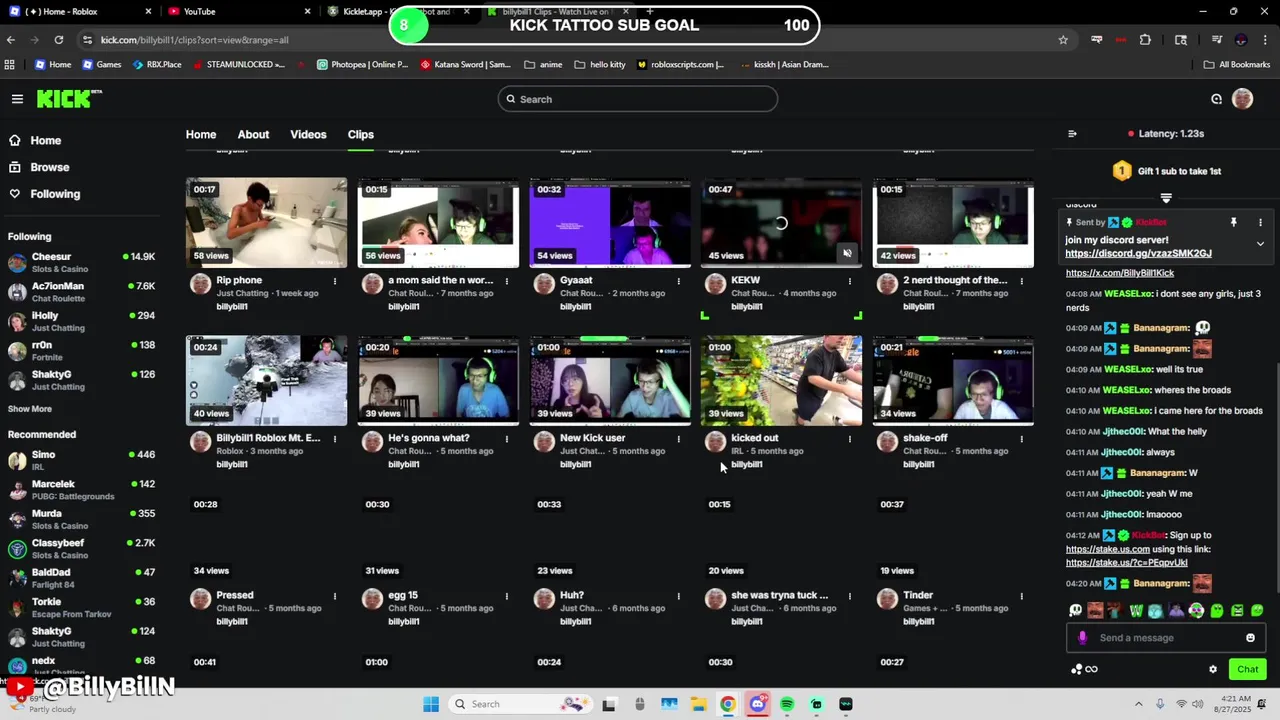Open the stake.us.com link in chat
This screenshot has height=720, width=1280.
tap(1107, 549)
